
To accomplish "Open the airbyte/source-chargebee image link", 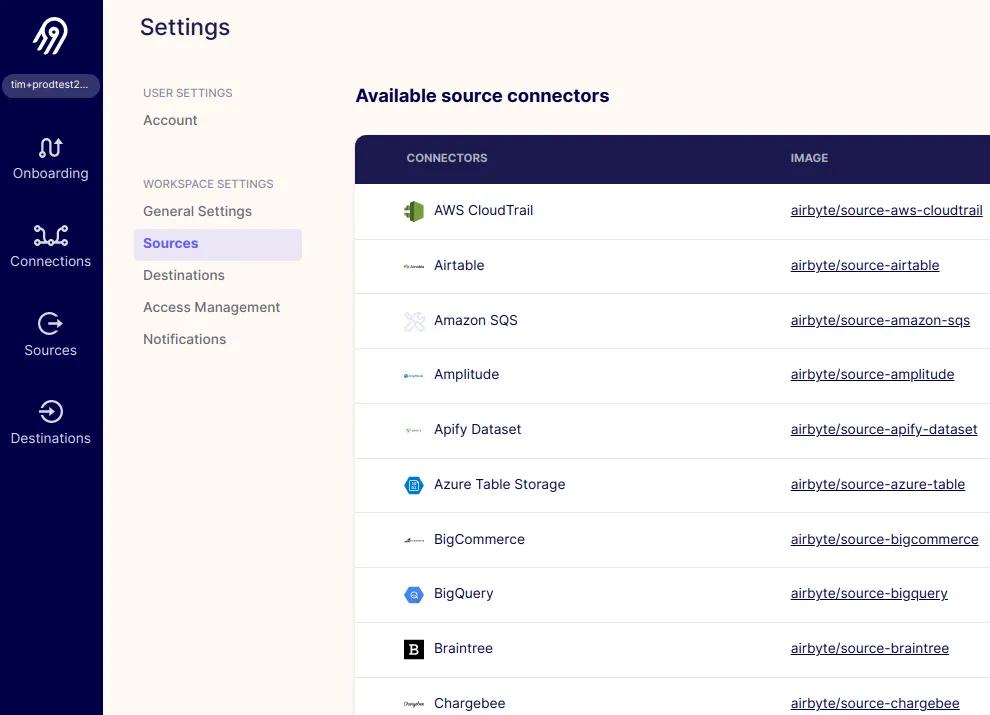I will (x=874, y=704).
